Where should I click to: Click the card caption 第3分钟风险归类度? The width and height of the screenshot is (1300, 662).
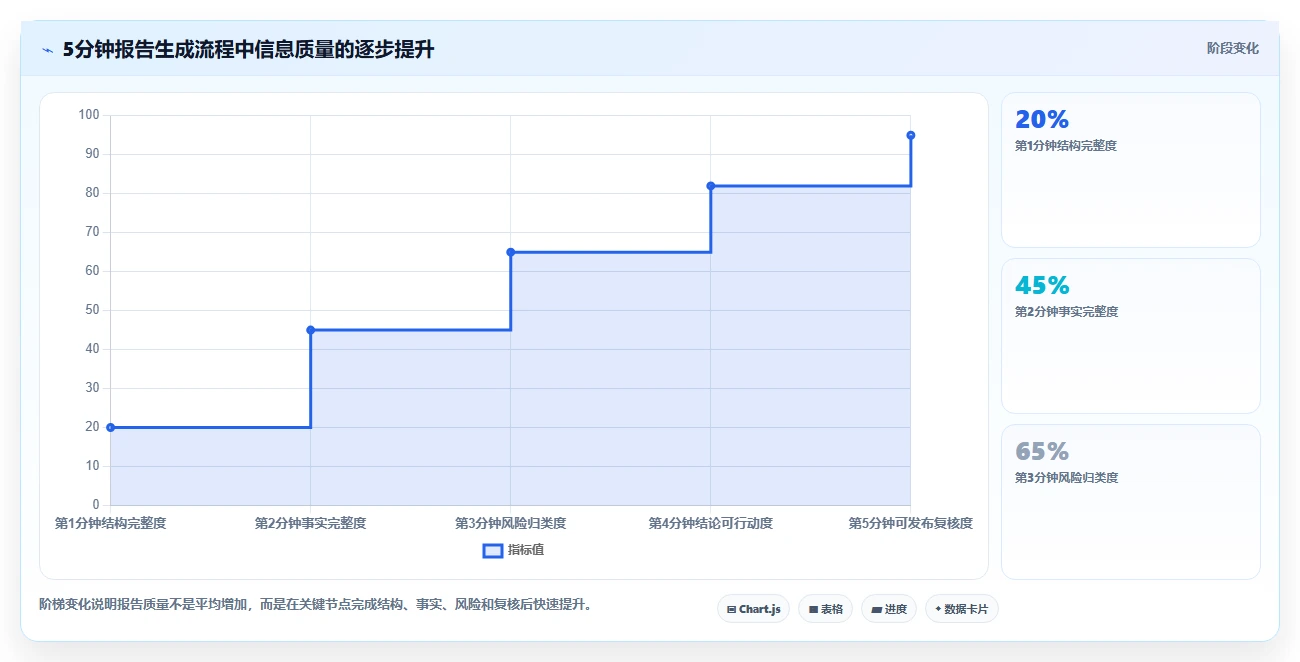point(1066,478)
